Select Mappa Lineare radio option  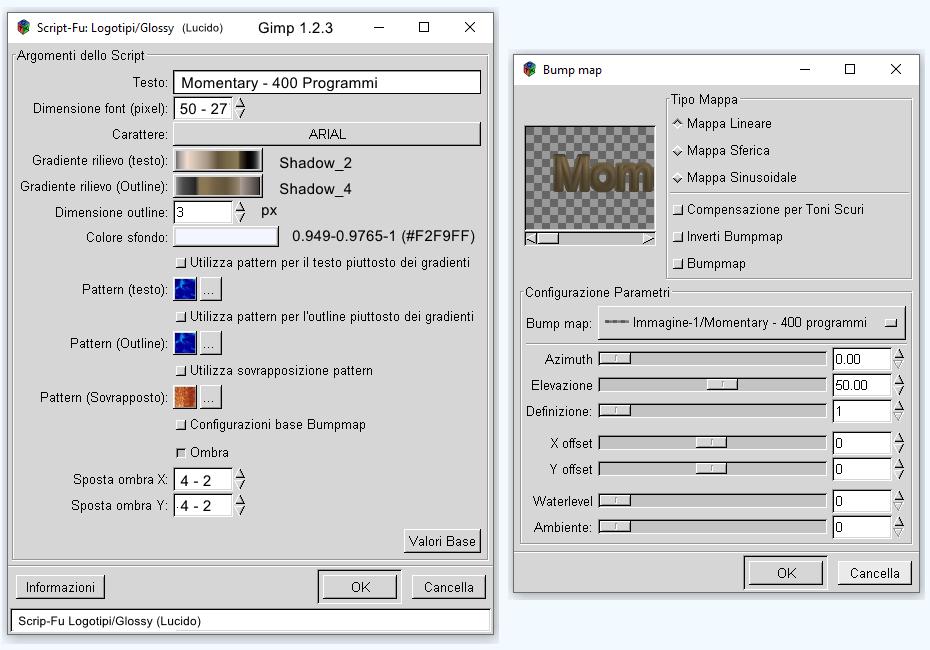point(677,123)
